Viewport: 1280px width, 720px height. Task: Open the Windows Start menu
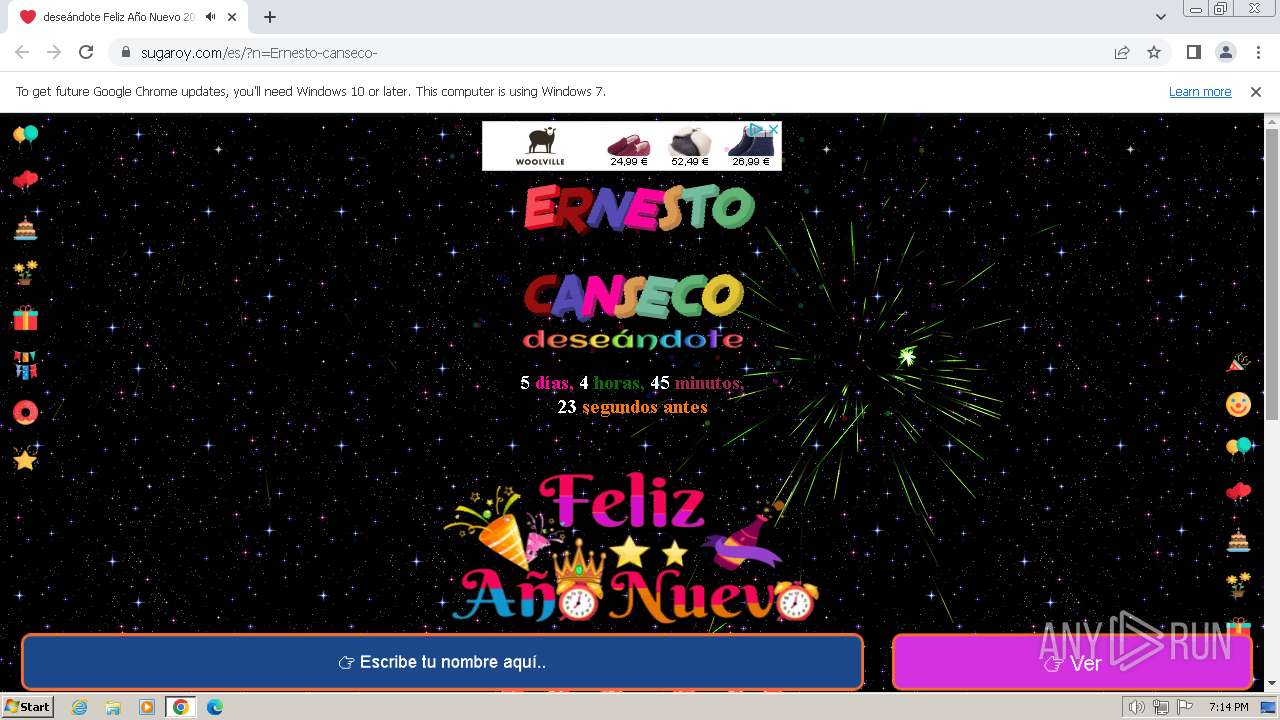click(27, 707)
